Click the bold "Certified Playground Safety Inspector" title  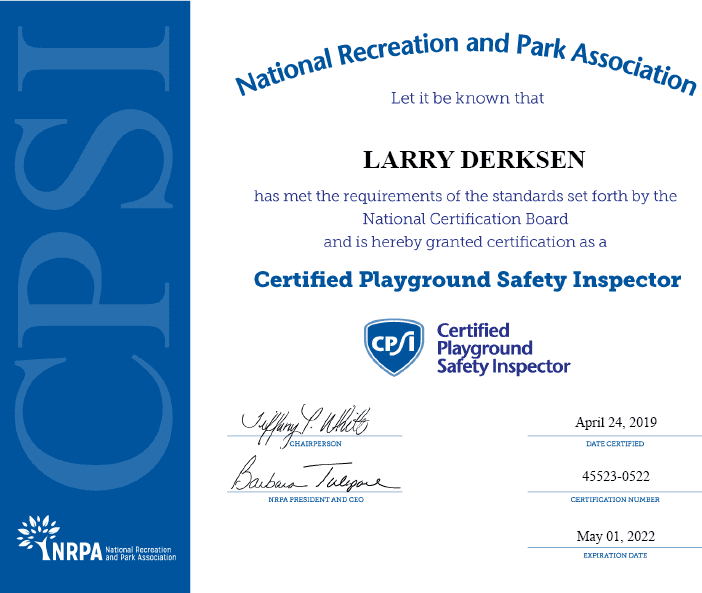tap(467, 280)
